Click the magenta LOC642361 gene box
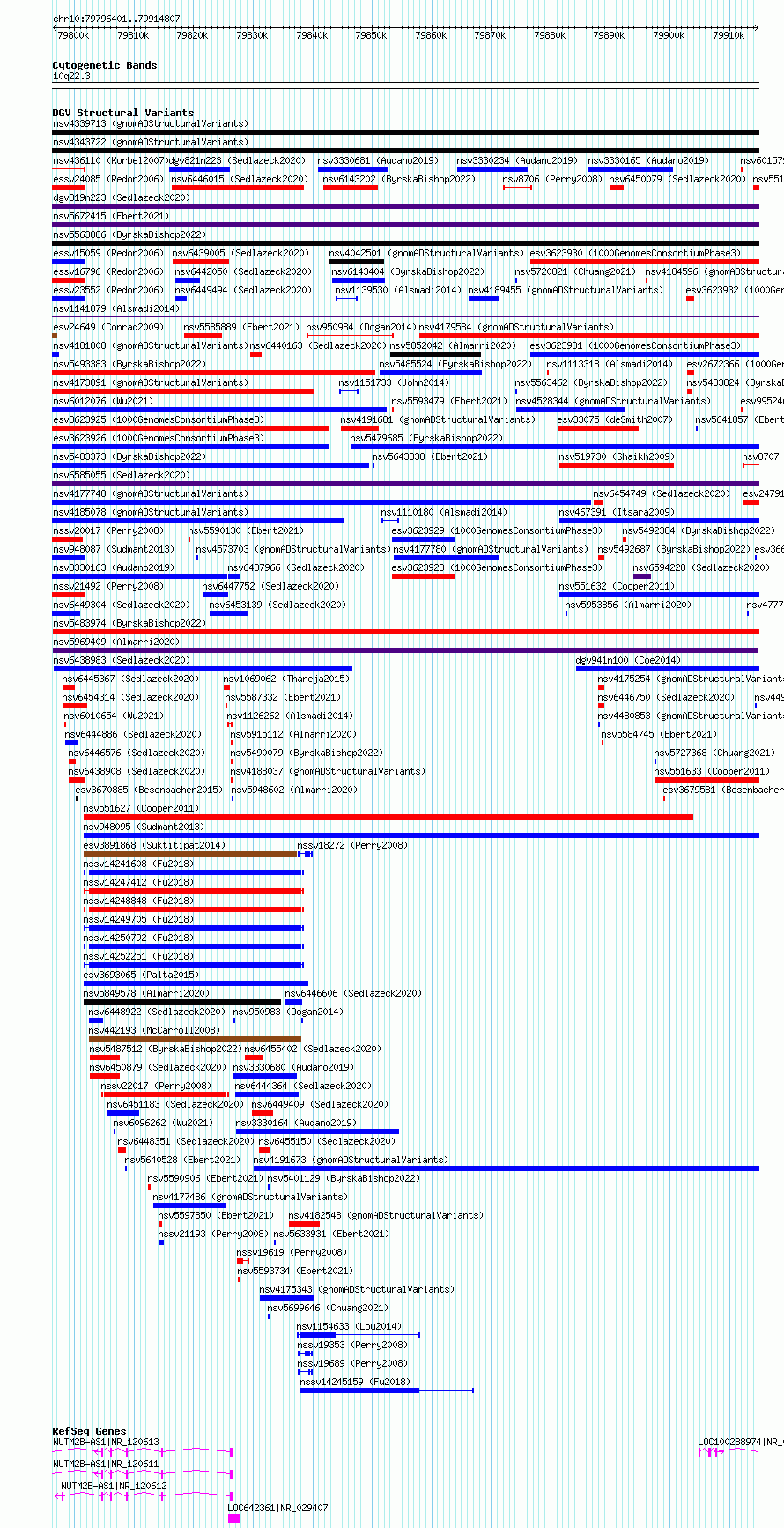Screen dimensions: 784x1528 tap(233, 1518)
